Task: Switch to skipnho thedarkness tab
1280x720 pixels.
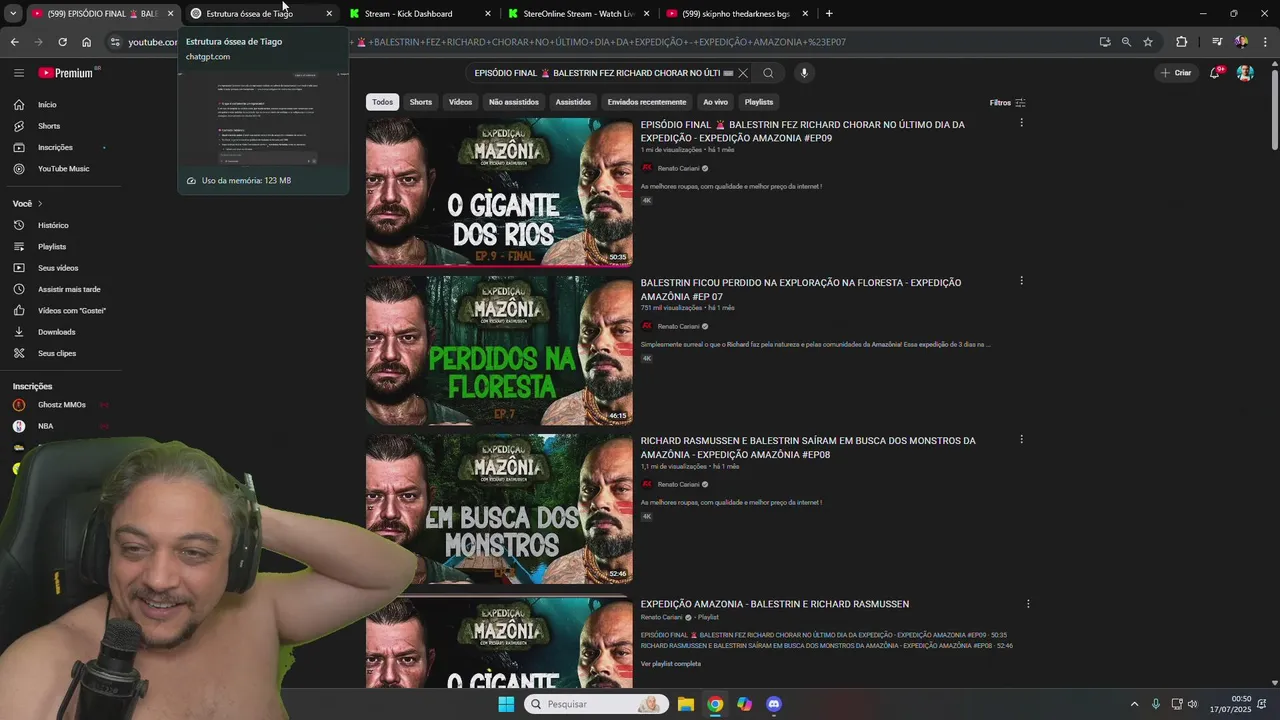Action: [x=738, y=14]
